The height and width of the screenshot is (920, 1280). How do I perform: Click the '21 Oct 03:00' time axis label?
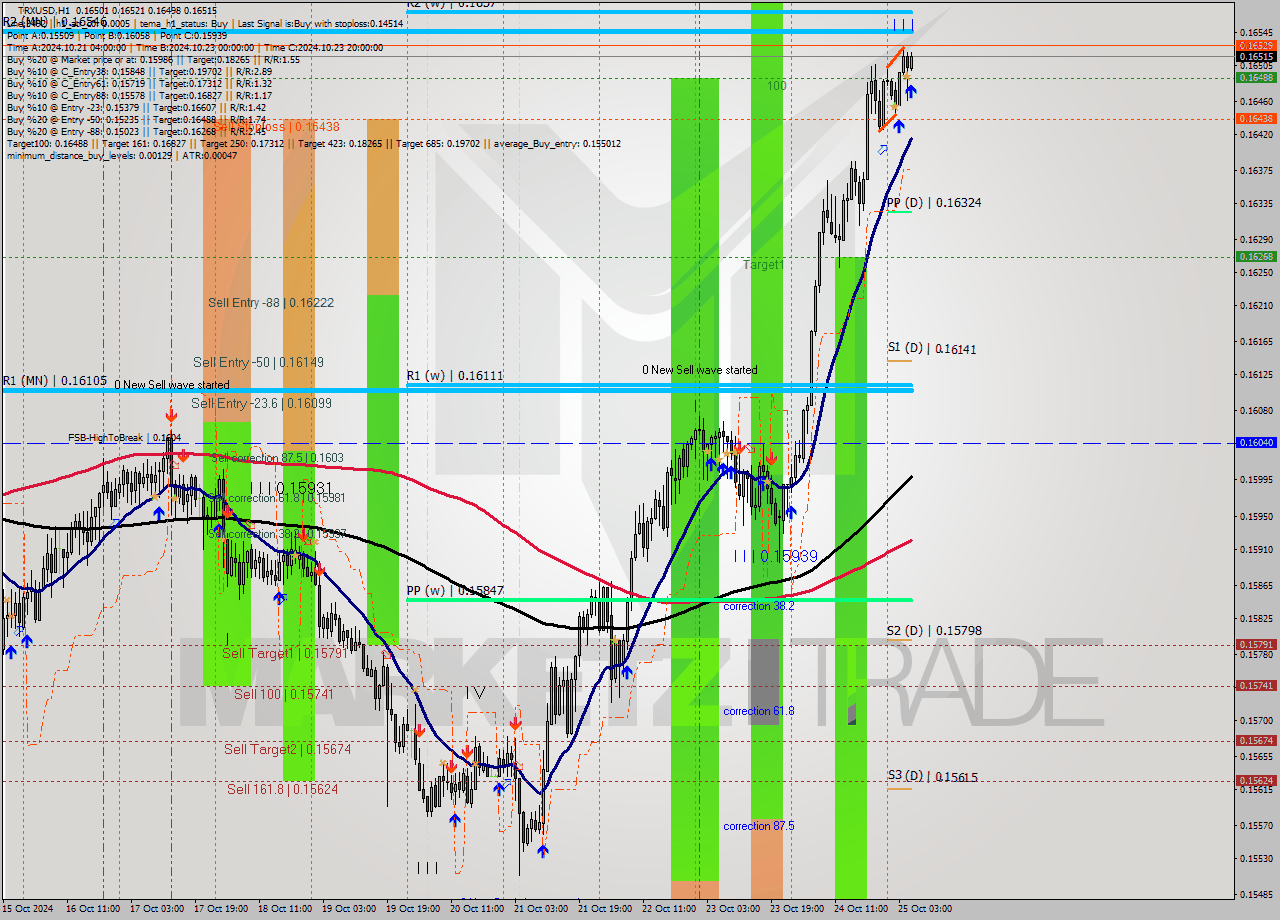(x=541, y=909)
